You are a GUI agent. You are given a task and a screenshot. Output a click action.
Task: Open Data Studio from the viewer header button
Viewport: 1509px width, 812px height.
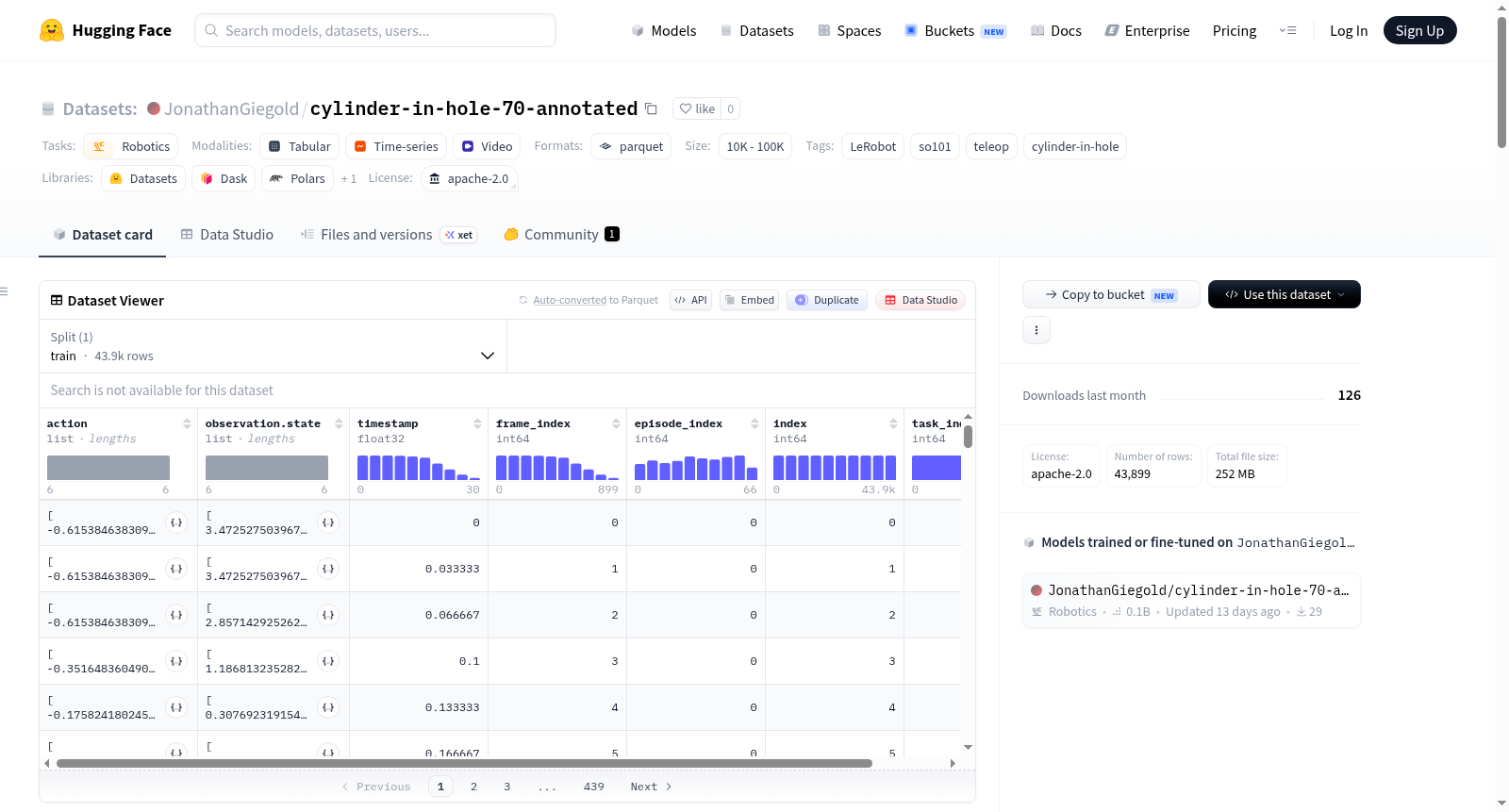click(x=920, y=300)
